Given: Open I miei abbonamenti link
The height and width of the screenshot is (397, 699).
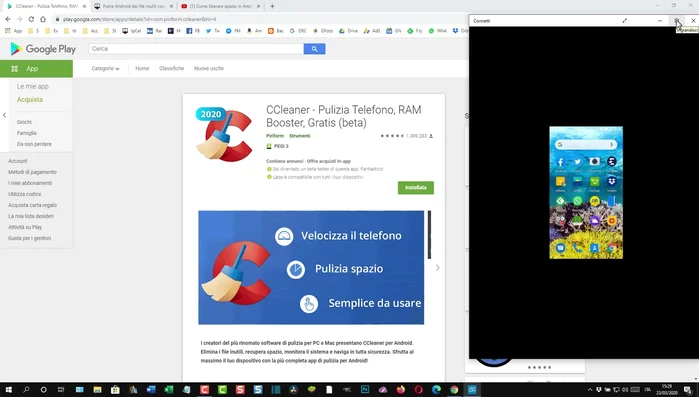Looking at the screenshot, I should click(30, 183).
